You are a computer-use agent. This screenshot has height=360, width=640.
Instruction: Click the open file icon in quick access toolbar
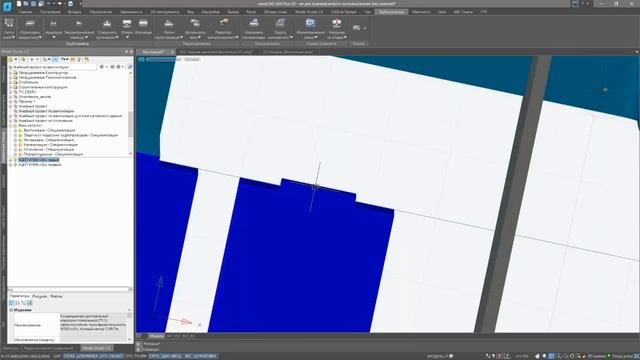click(x=26, y=3)
